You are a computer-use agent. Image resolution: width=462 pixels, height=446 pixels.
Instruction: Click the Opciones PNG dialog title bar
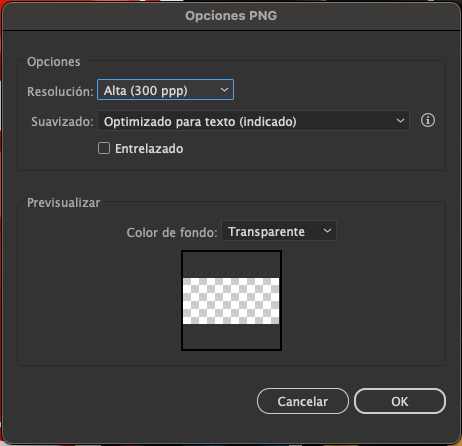pyautogui.click(x=231, y=16)
